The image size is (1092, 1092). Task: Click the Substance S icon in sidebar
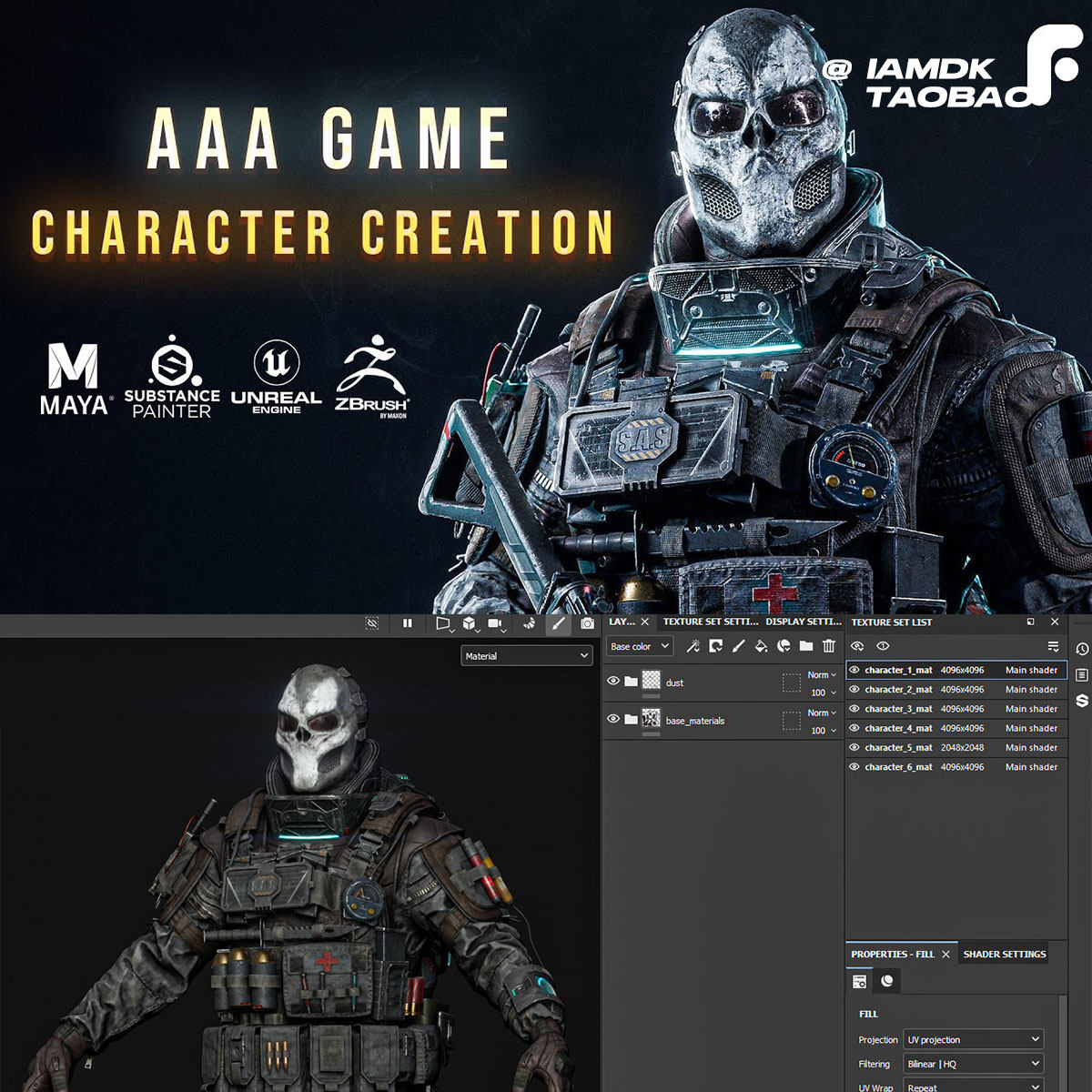(x=1082, y=700)
